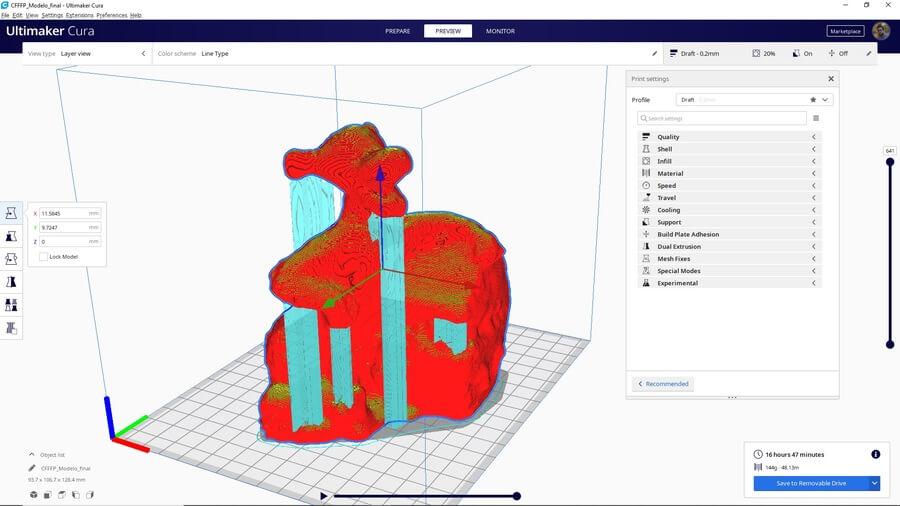
Task: Click the Mesh Fixes icon
Action: click(646, 259)
